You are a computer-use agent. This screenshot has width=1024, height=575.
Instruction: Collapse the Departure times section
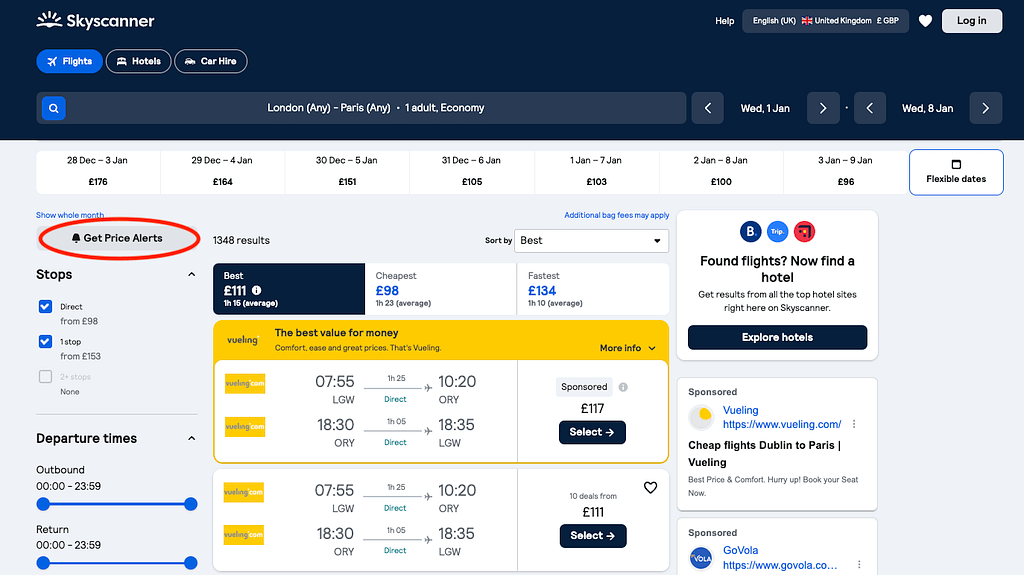pyautogui.click(x=191, y=438)
